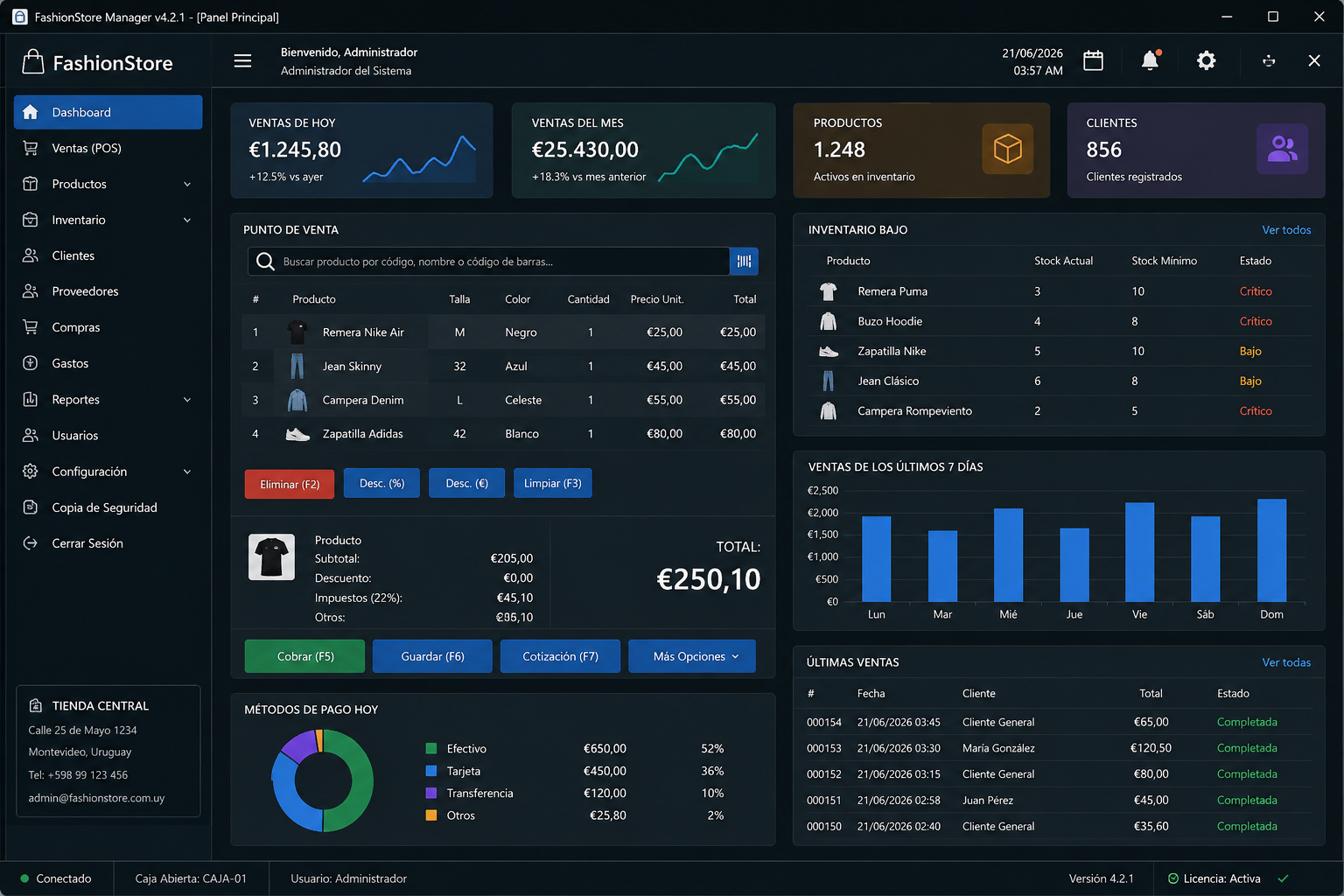Expand the Inventario sidebar chevron
The height and width of the screenshot is (896, 1344).
pos(187,220)
